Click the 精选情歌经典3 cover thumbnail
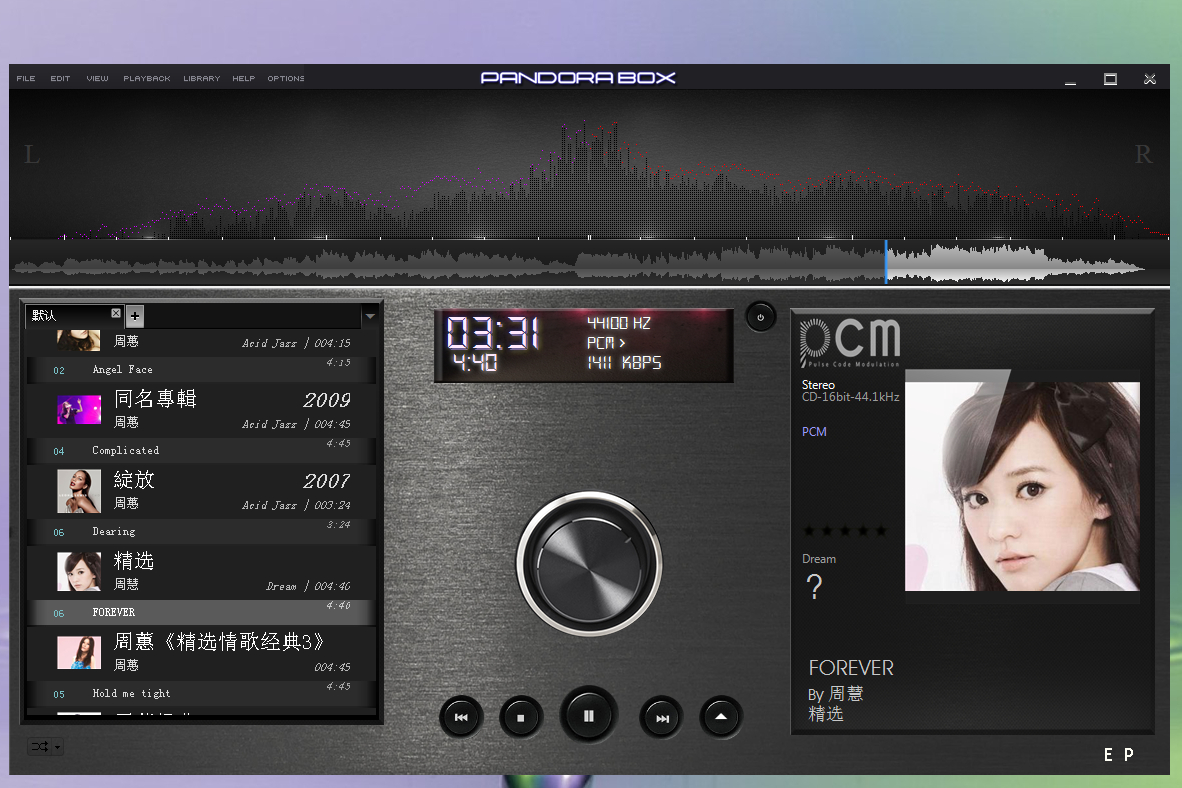 point(79,652)
